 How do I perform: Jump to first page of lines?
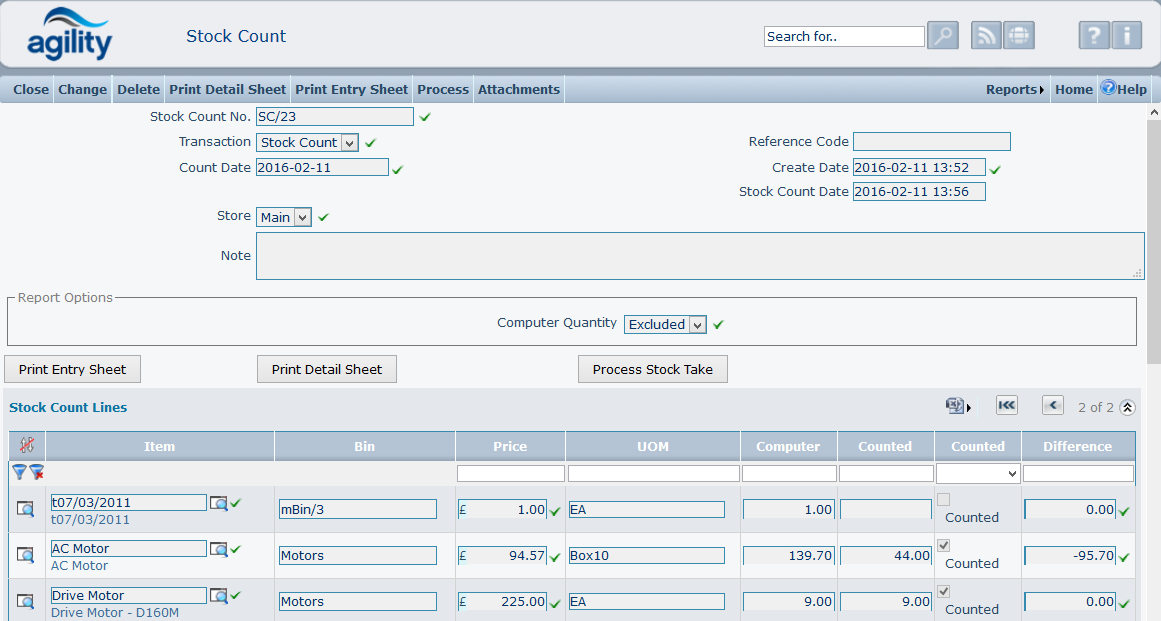coord(1006,405)
